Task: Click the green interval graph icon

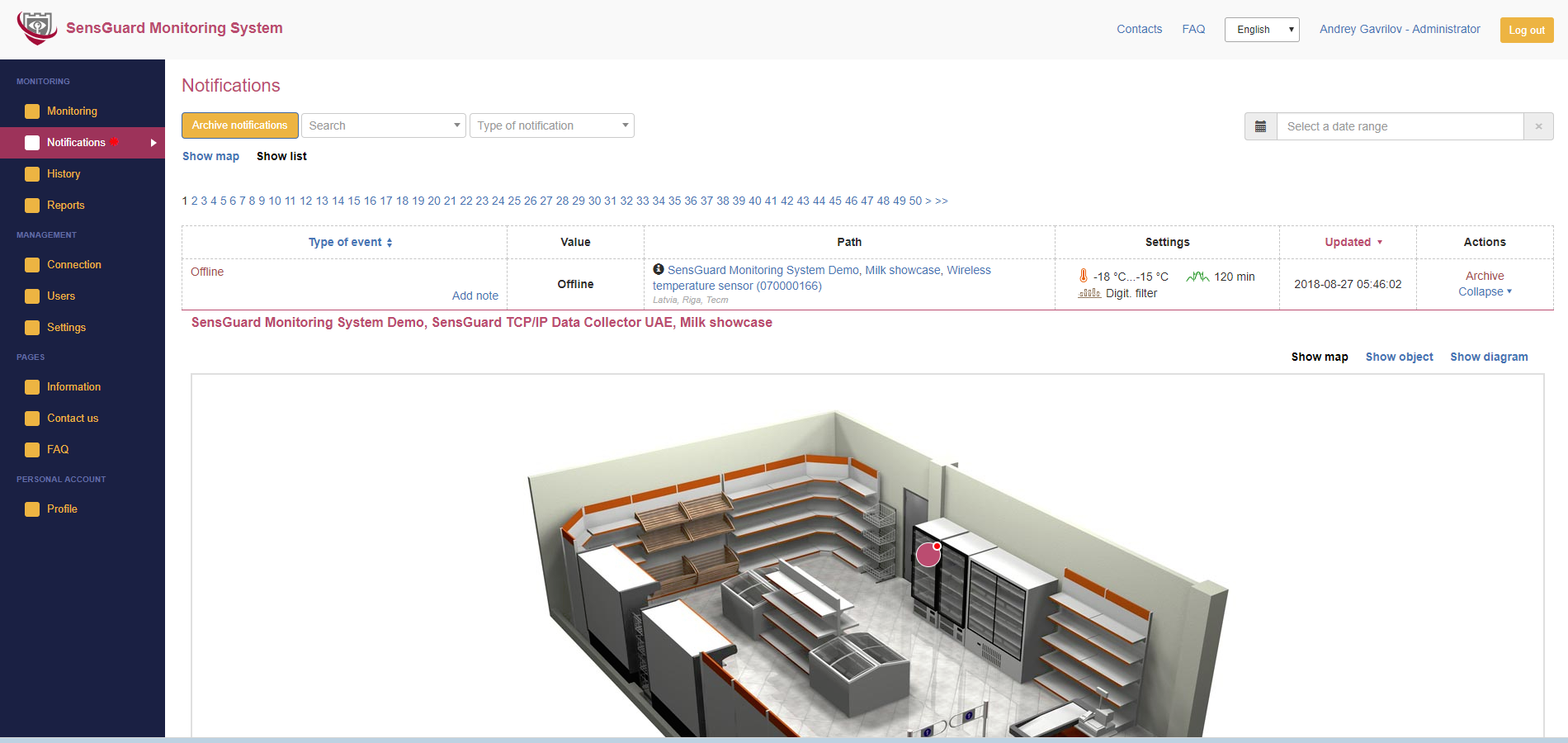Action: click(1197, 277)
